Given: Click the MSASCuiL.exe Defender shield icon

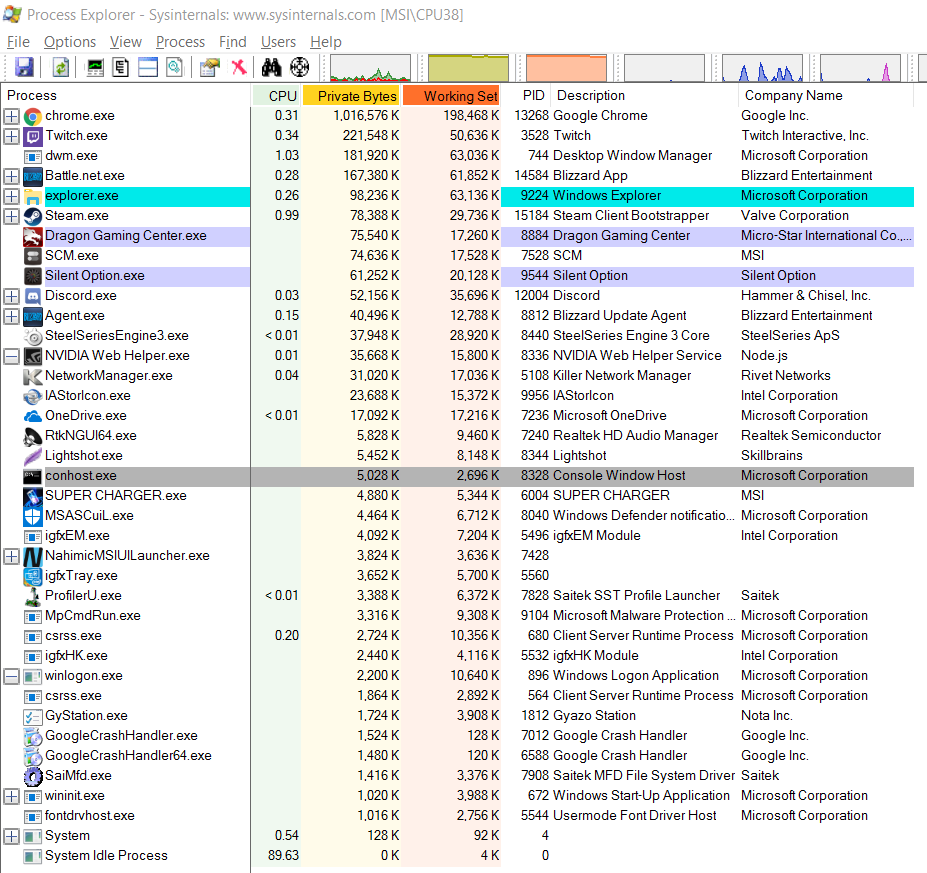Looking at the screenshot, I should coord(33,516).
